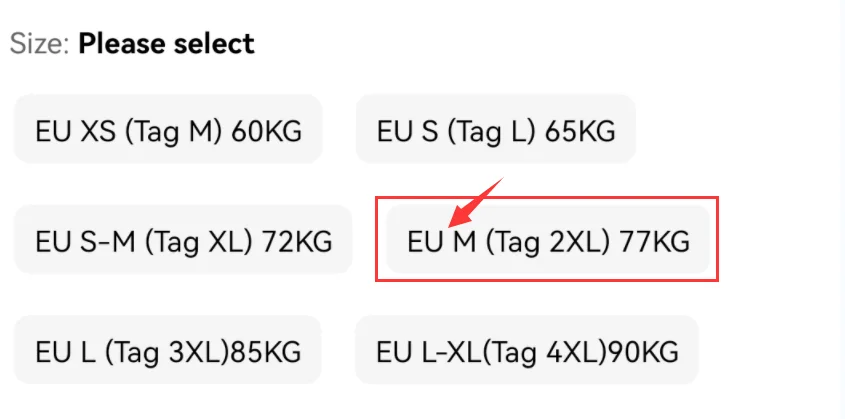Screen dimensions: 845x419
Task: Select the EU XS (Tag M) 60KG size
Action: click(x=167, y=130)
